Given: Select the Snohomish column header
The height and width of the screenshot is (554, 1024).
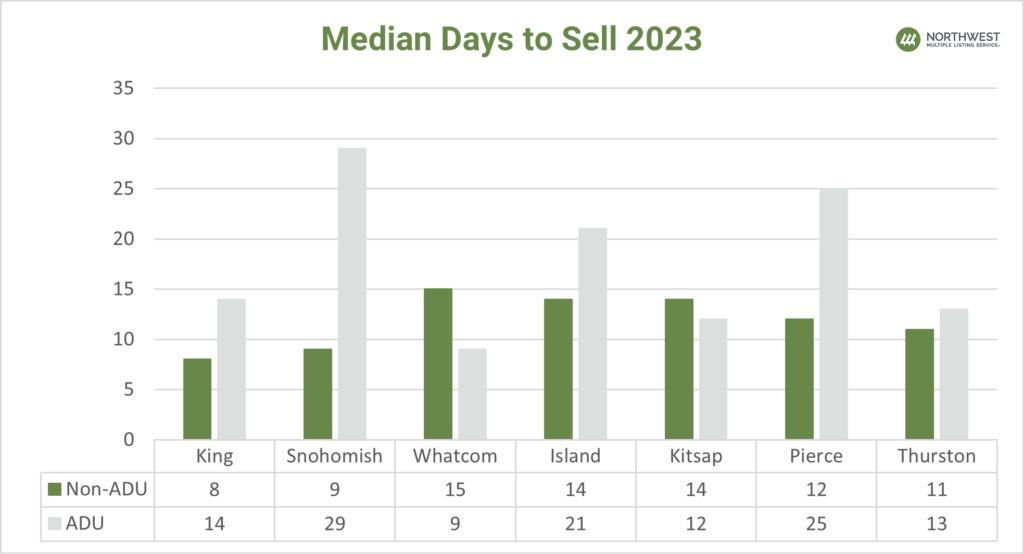Looking at the screenshot, I should click(335, 456).
